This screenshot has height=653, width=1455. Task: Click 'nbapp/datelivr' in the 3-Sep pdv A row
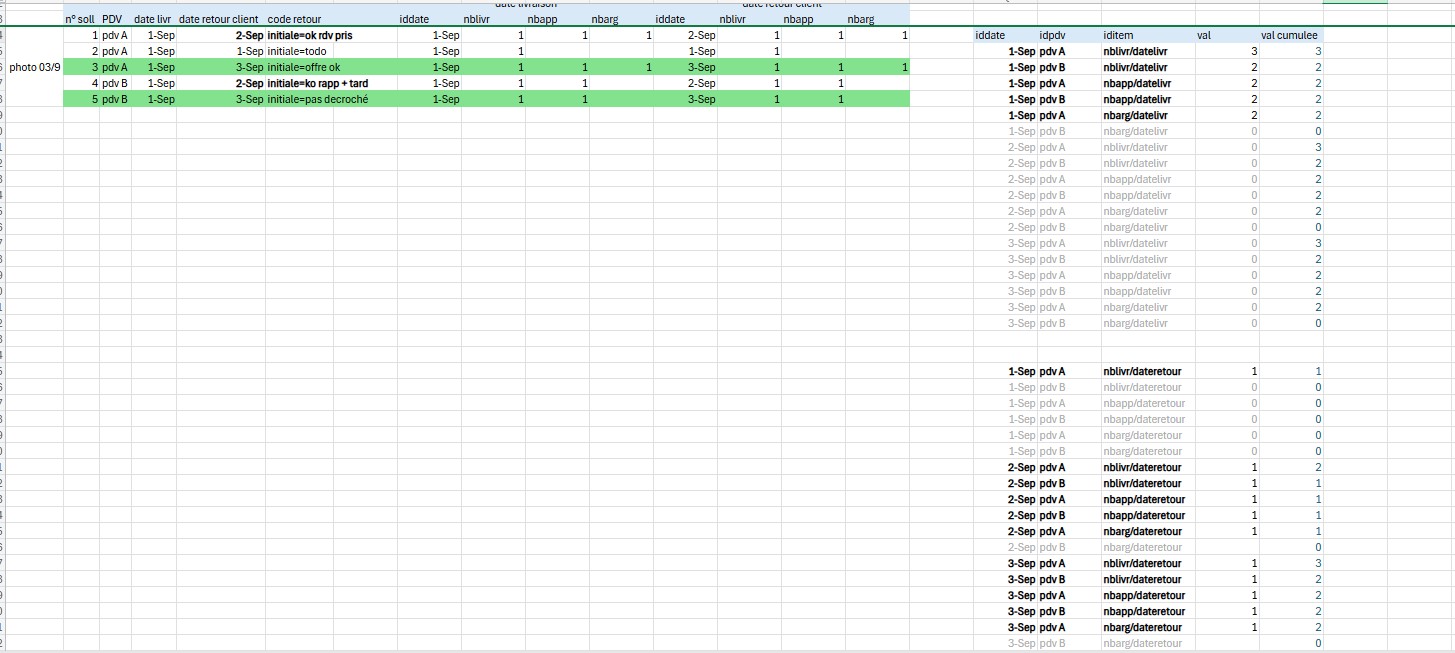pyautogui.click(x=1137, y=275)
